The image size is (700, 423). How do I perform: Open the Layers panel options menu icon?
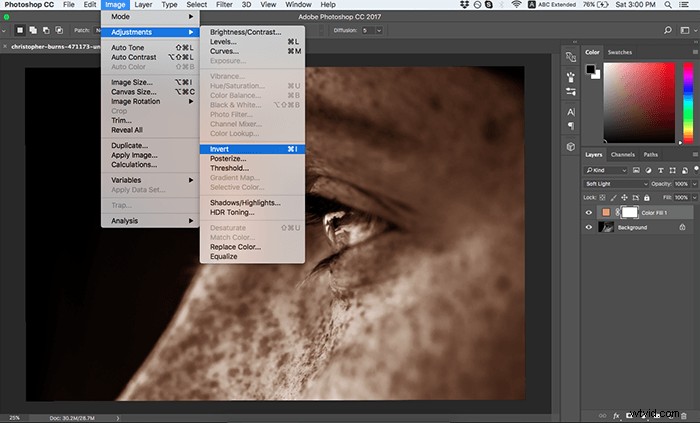tap(695, 154)
